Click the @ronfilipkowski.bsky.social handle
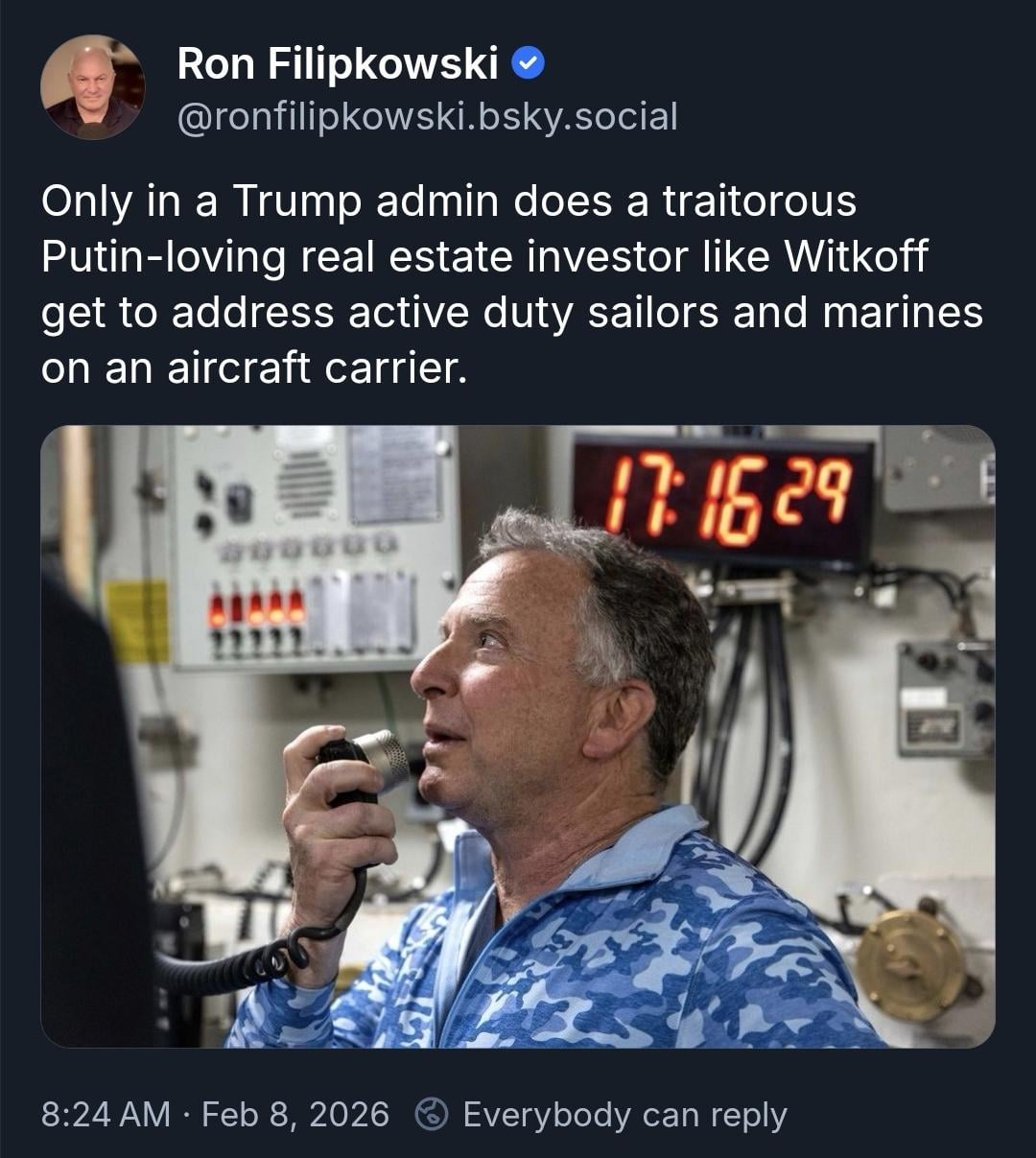Image resolution: width=1036 pixels, height=1158 pixels. pyautogui.click(x=428, y=116)
